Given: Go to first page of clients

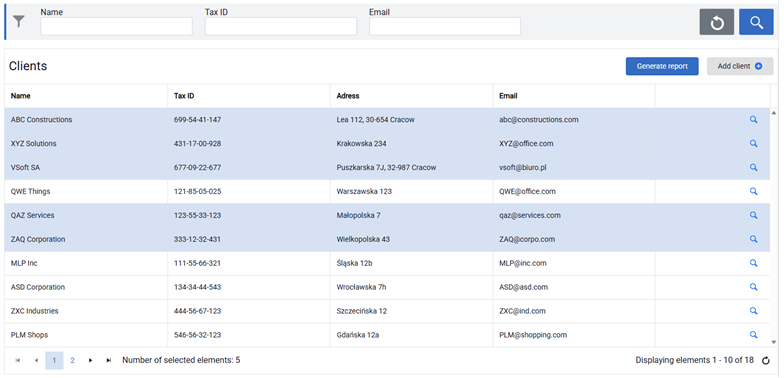Looking at the screenshot, I should pyautogui.click(x=18, y=360).
